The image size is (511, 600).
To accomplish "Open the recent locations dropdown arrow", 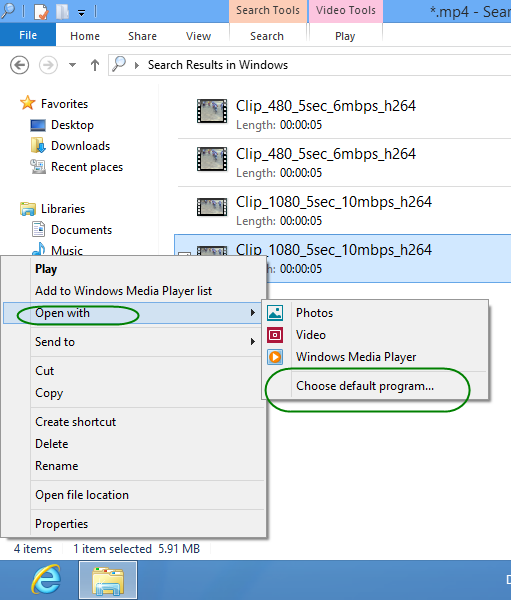I will [x=72, y=65].
